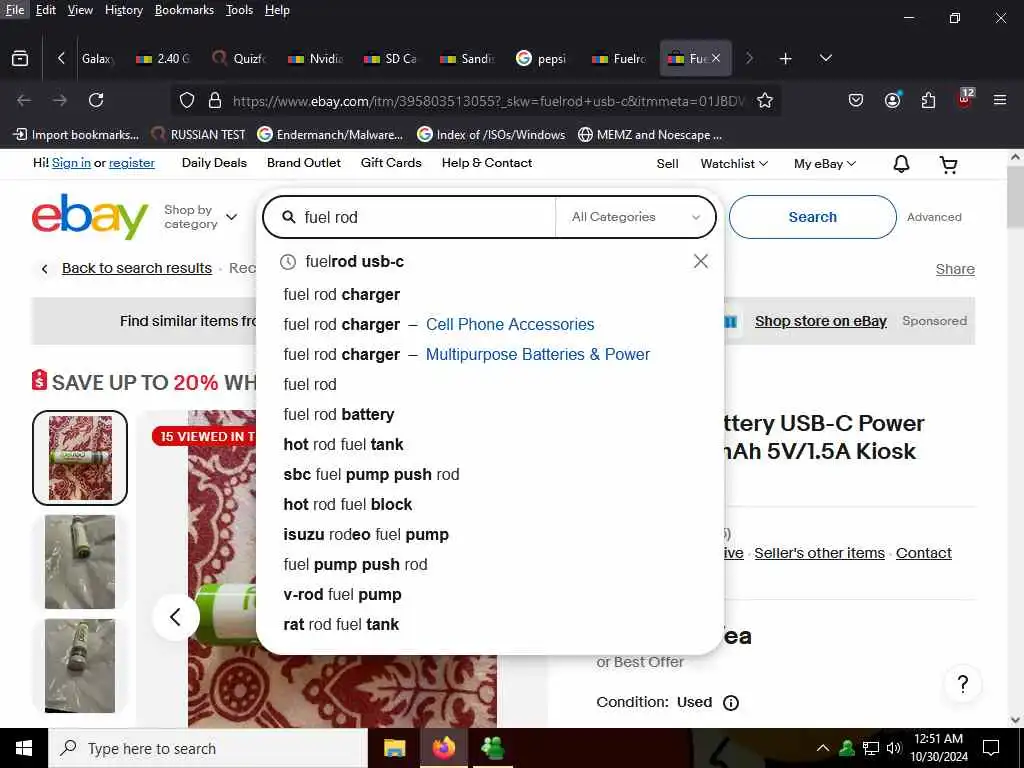
Task: Open Windows Start menu
Action: pos(24,748)
